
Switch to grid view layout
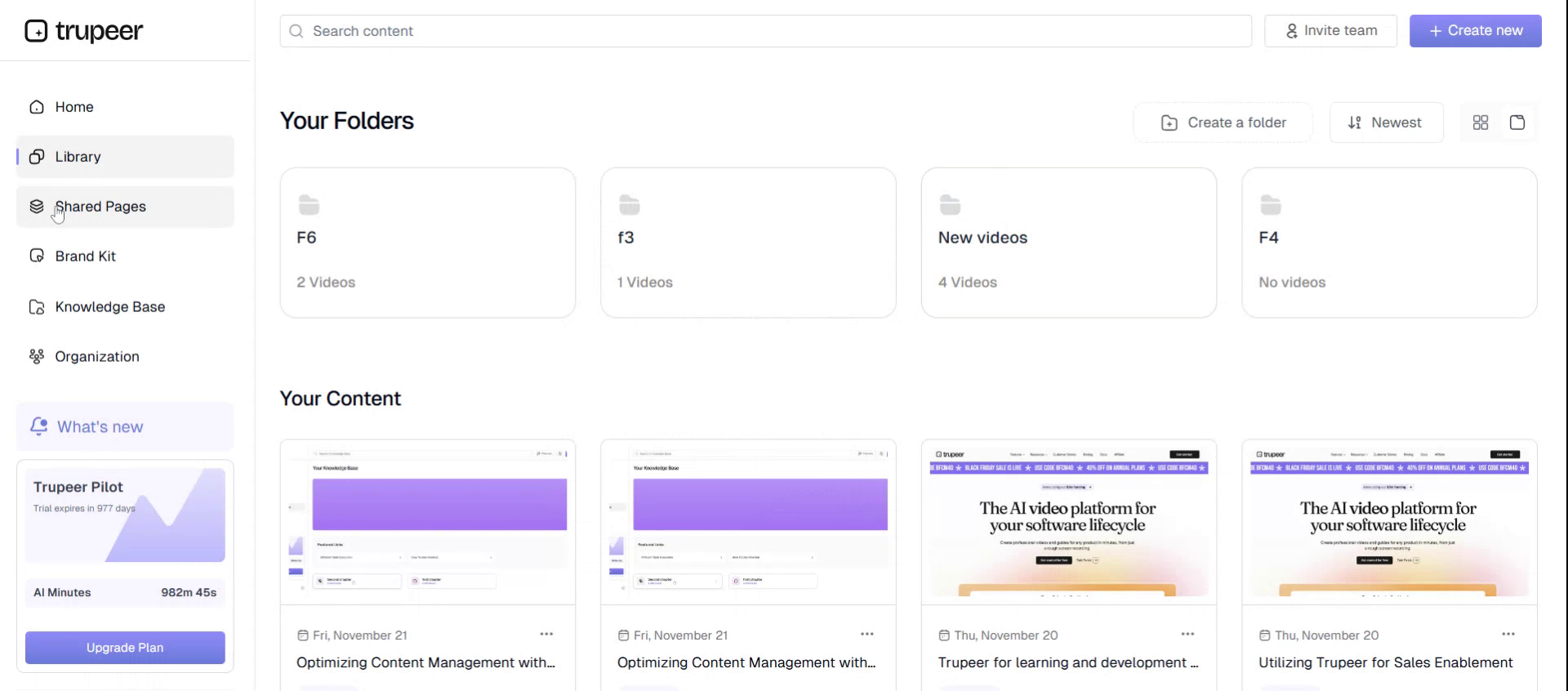[x=1481, y=123]
